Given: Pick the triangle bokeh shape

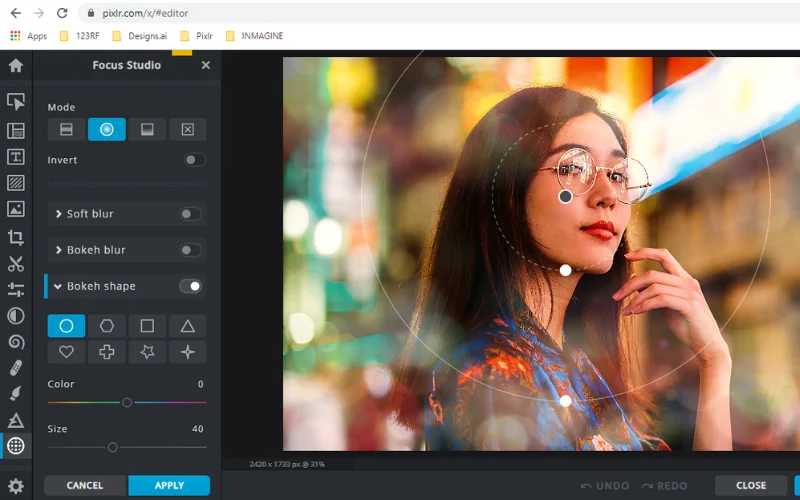Looking at the screenshot, I should [187, 326].
